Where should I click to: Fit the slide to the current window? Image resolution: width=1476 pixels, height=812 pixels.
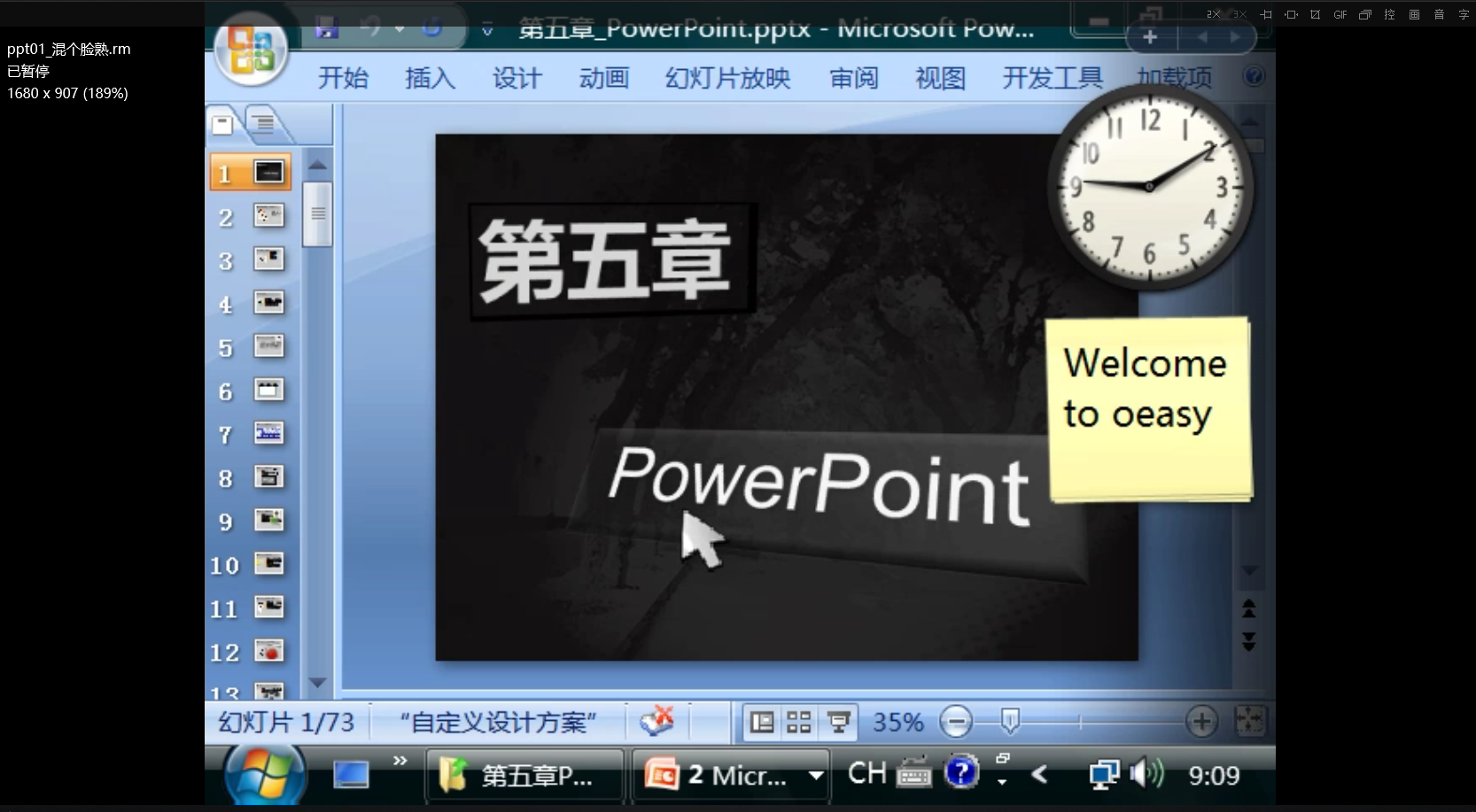coord(1250,721)
